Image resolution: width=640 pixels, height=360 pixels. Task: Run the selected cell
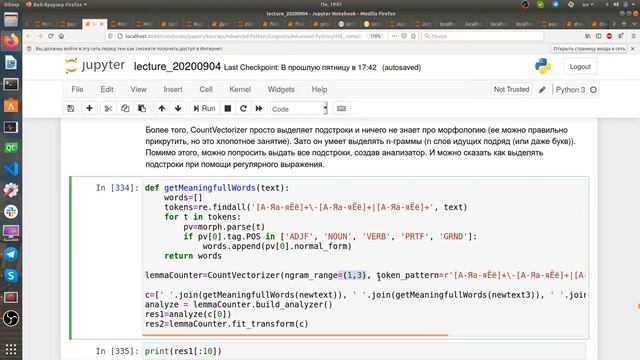click(x=204, y=109)
